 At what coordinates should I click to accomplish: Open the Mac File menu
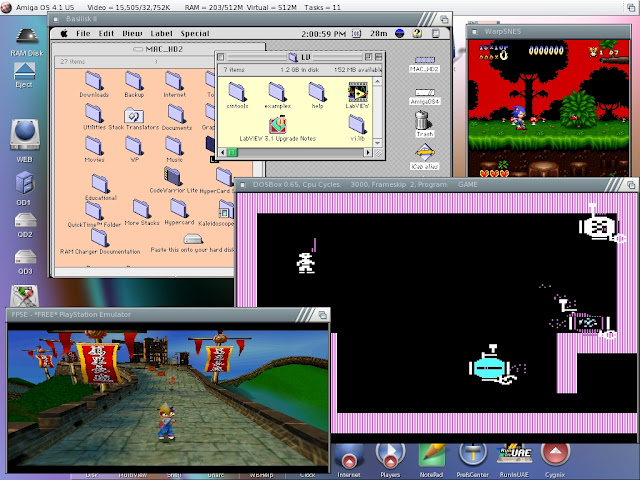83,33
